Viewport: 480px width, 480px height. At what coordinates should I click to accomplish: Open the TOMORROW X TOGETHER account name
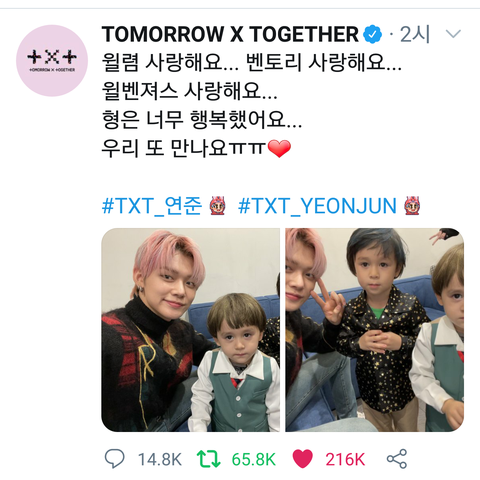230,34
